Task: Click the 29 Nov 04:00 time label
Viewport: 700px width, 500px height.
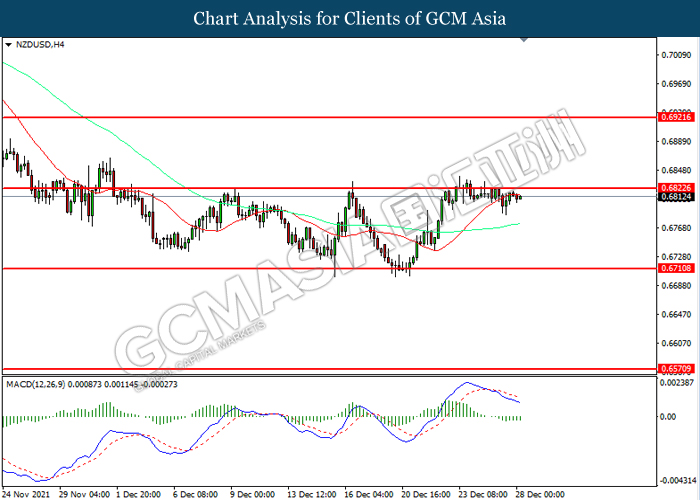Action: 84,494
